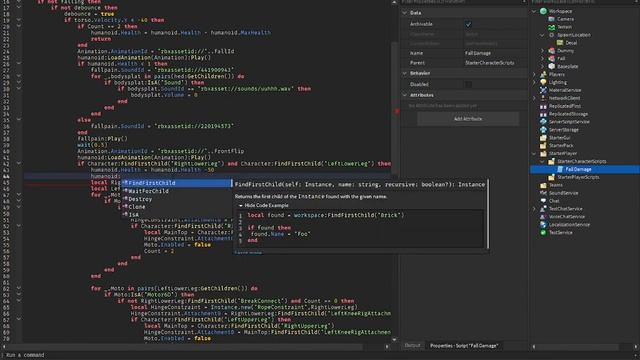Select StarterPlayerScripts in the Explorer tree
640x360 pixels.
pos(578,177)
